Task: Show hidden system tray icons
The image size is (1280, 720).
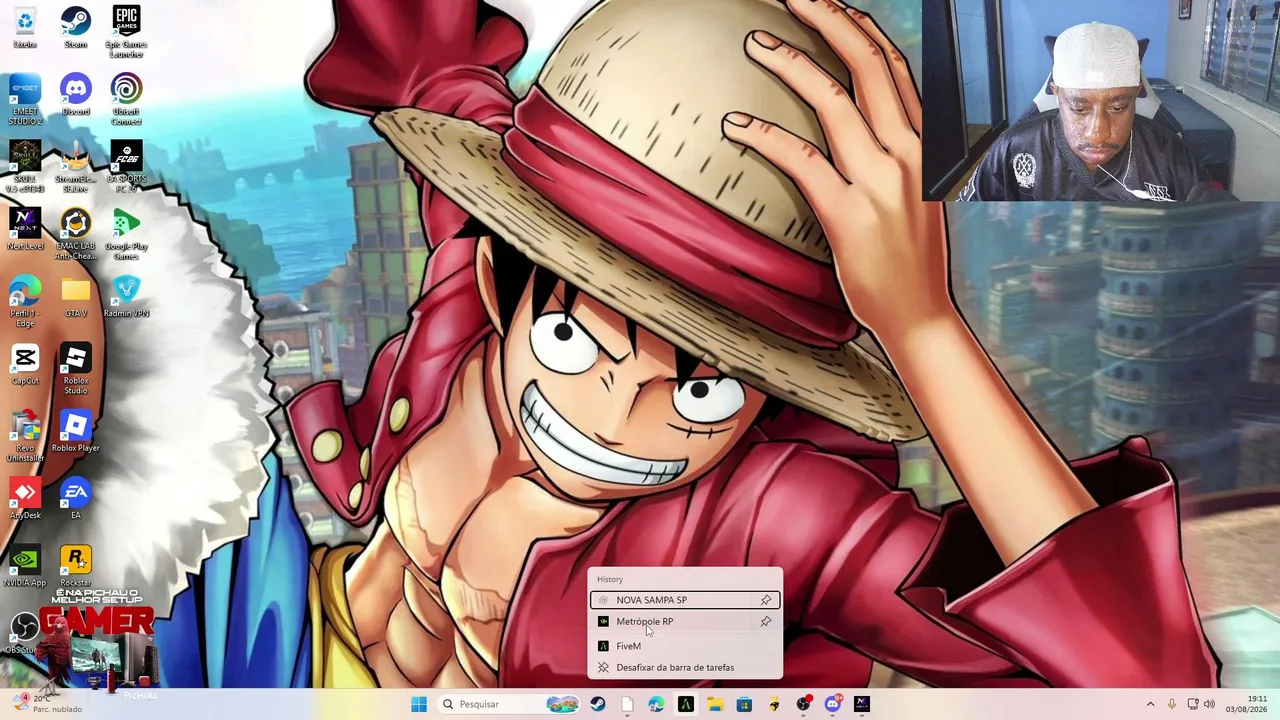Action: tap(1150, 704)
